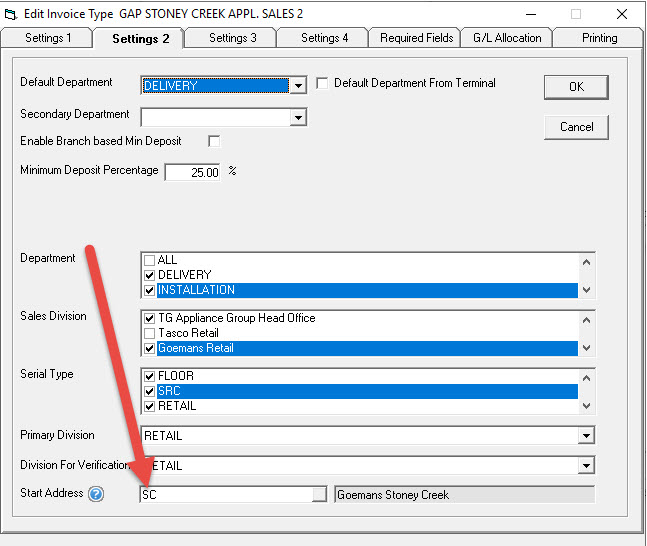Click Sales Division list scroll up arrow
The image size is (647, 546).
pyautogui.click(x=586, y=320)
